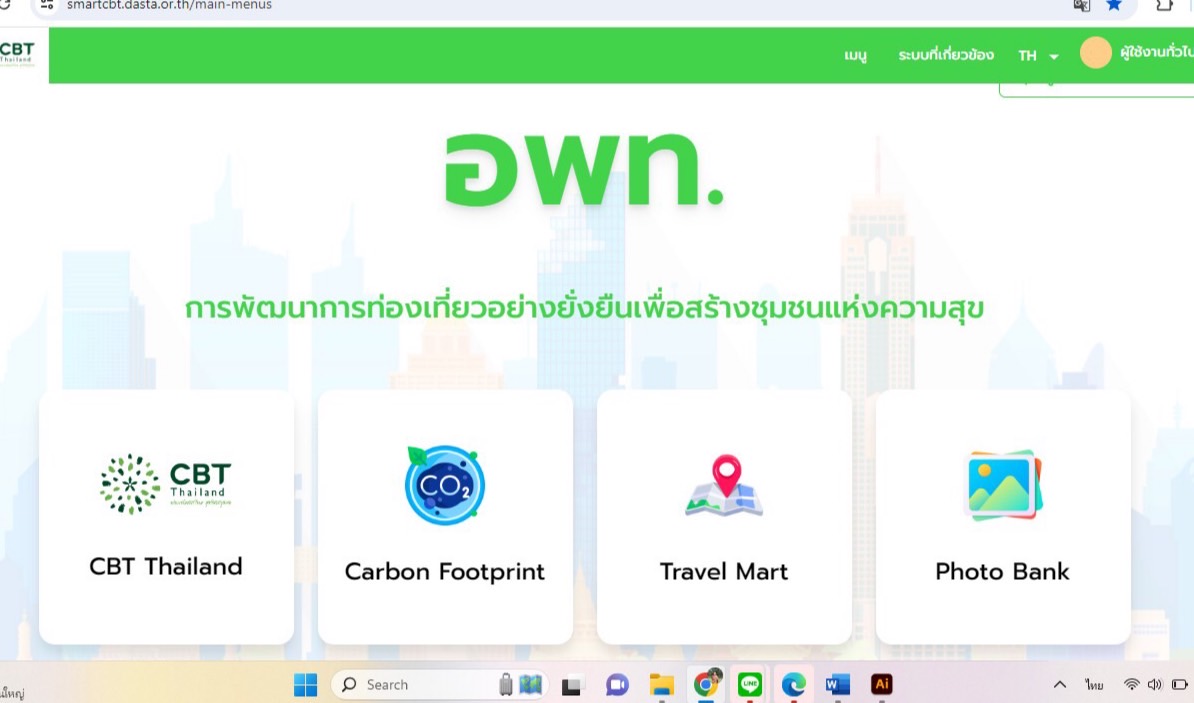
Task: Click the เมนู navigation item
Action: (855, 55)
